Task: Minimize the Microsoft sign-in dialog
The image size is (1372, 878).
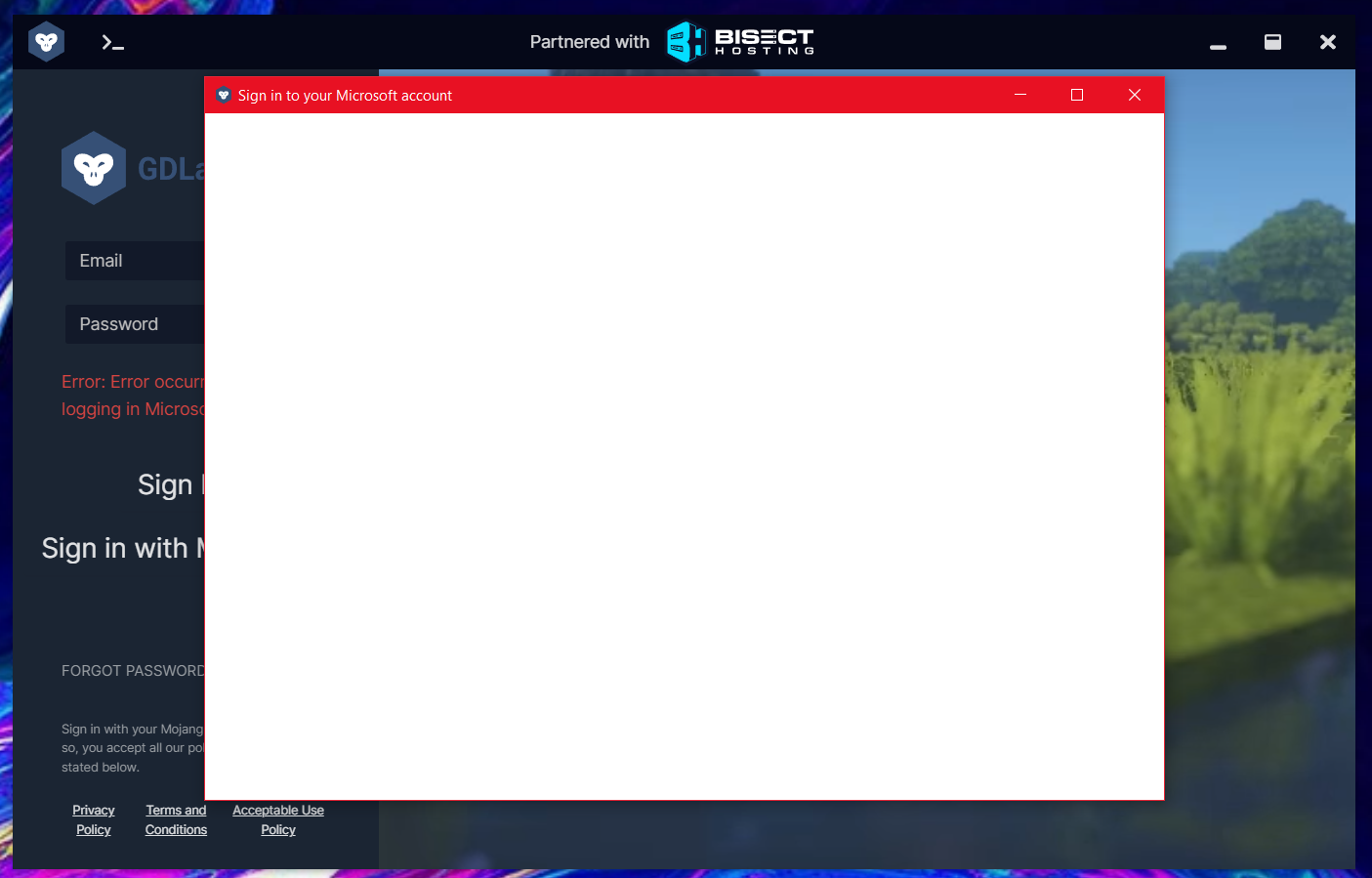Action: (1019, 95)
